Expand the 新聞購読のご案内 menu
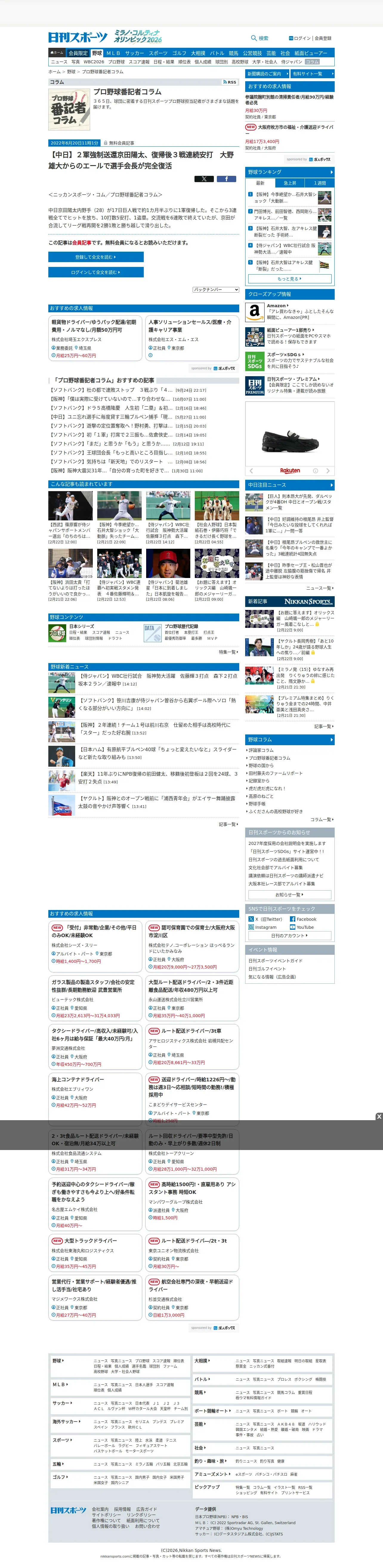The image size is (383, 1568). pyautogui.click(x=267, y=74)
